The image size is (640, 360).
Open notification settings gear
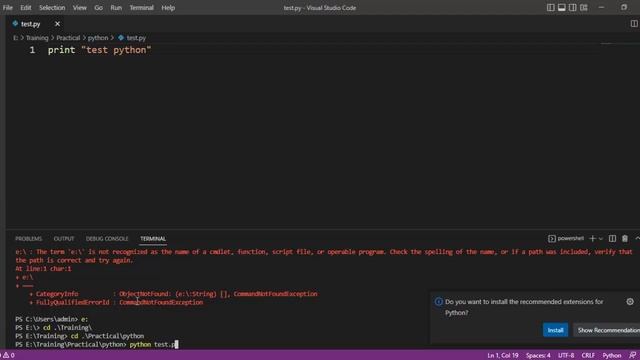[x=630, y=302]
